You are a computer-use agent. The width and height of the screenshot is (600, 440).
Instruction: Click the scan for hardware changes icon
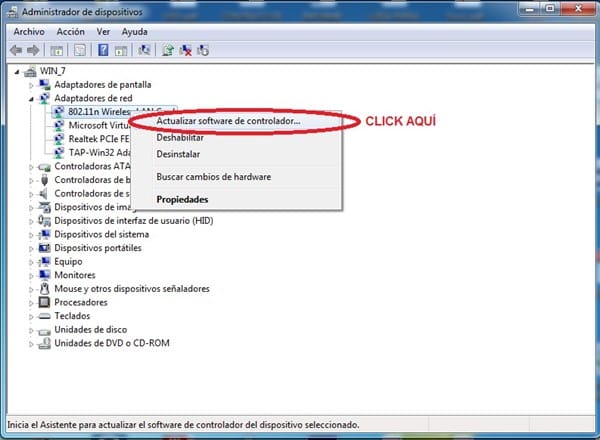(144, 50)
